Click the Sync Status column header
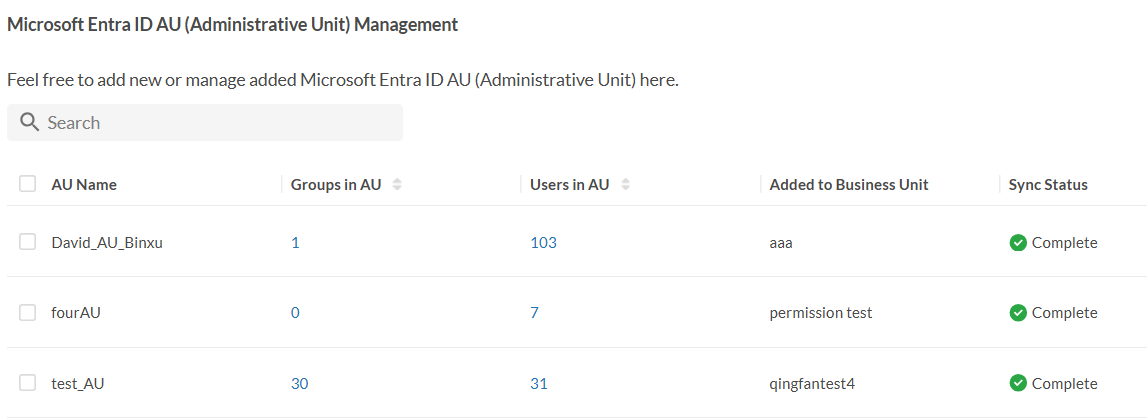The height and width of the screenshot is (420, 1147). click(1048, 185)
